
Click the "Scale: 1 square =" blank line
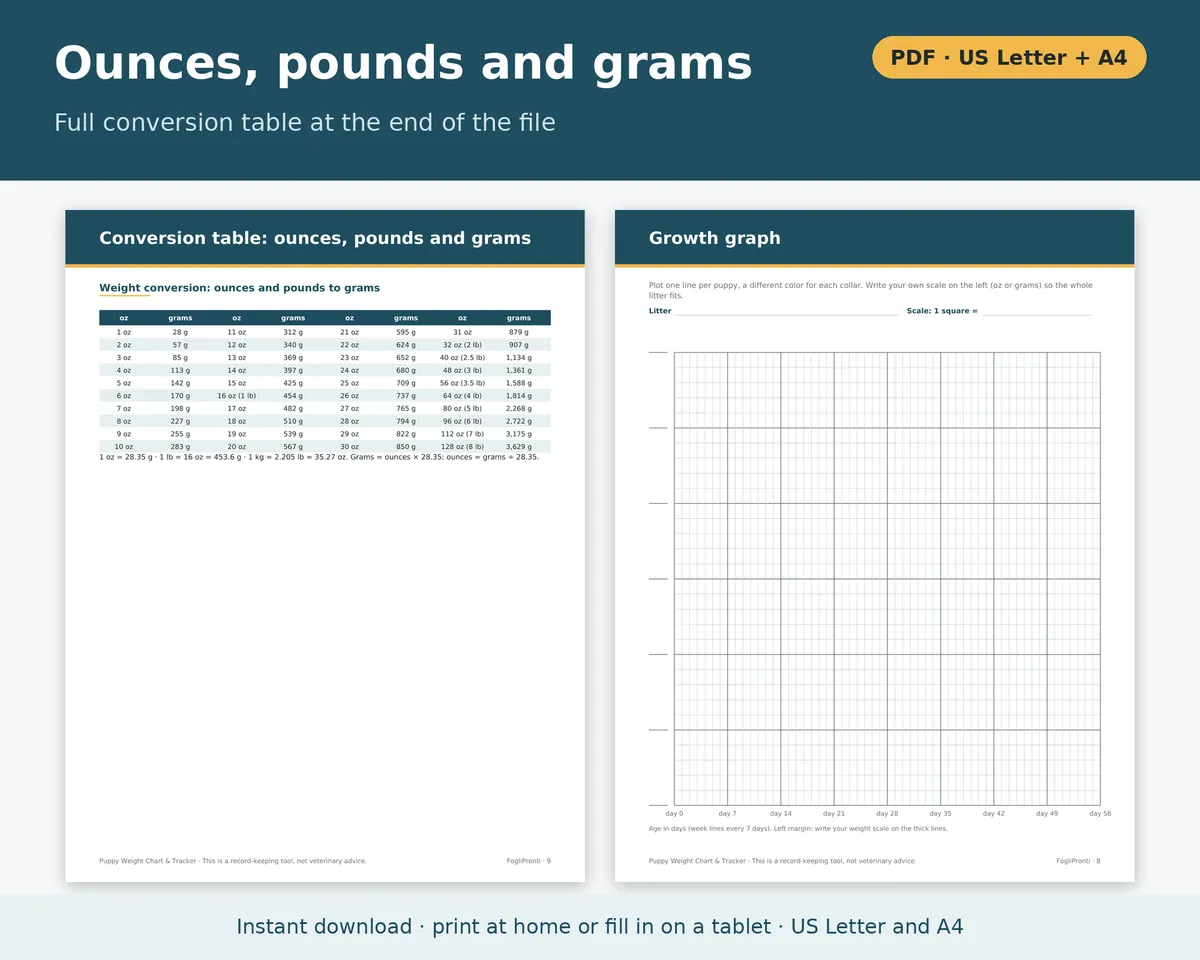click(1037, 312)
